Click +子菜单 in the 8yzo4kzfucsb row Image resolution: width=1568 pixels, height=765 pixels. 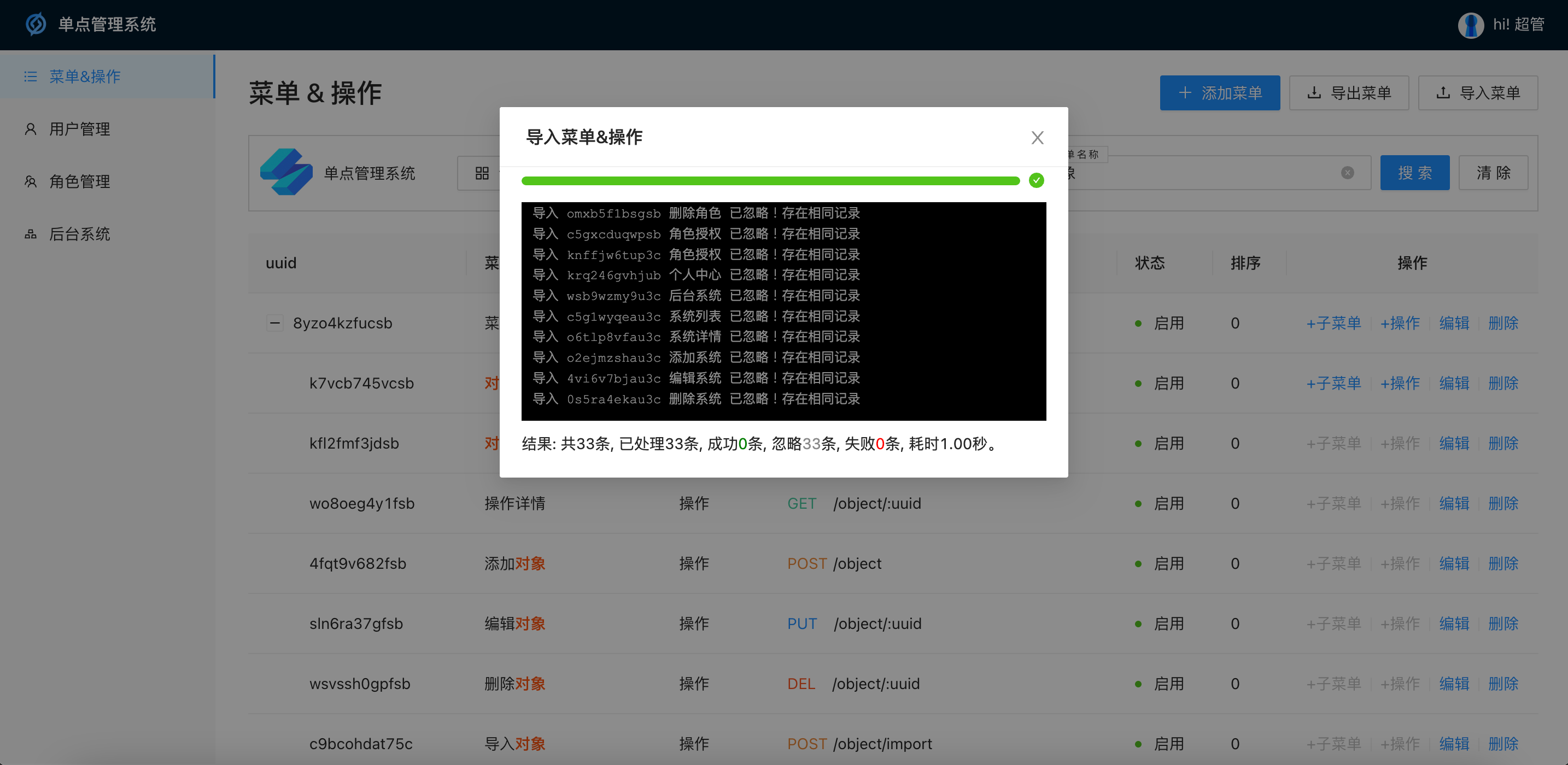pos(1333,323)
